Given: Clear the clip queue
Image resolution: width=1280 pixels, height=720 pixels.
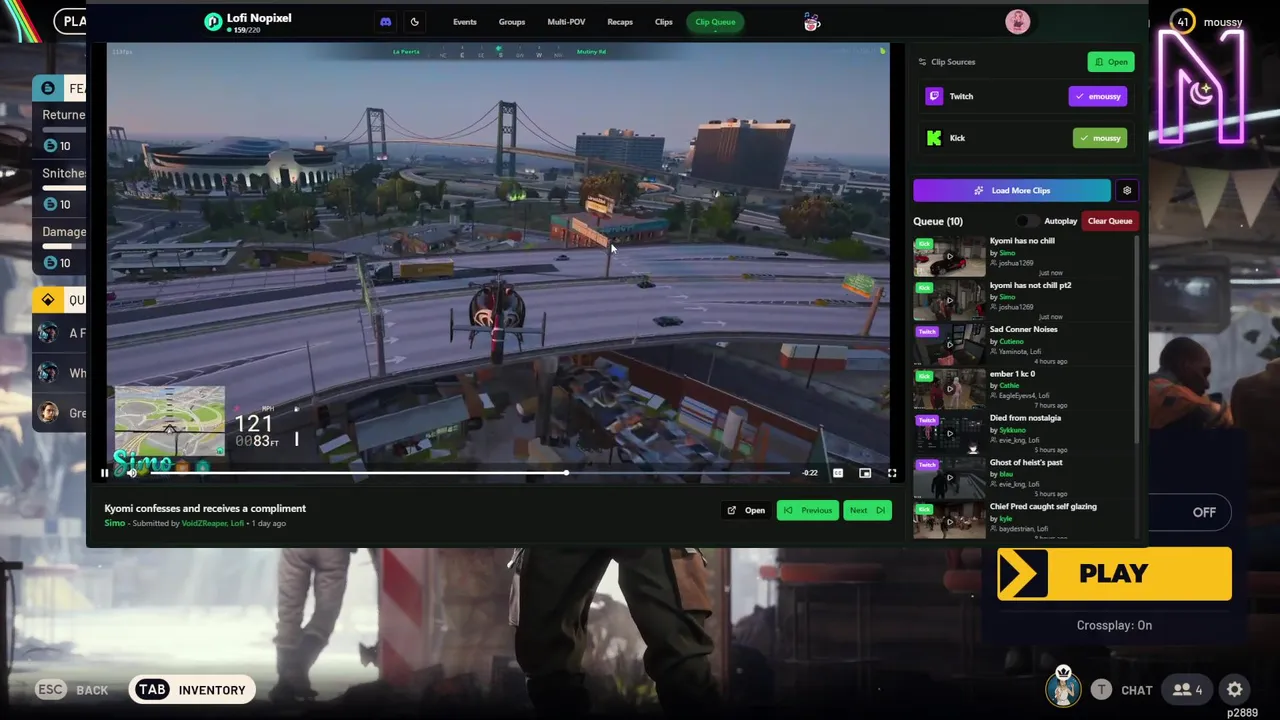Looking at the screenshot, I should pyautogui.click(x=1110, y=221).
